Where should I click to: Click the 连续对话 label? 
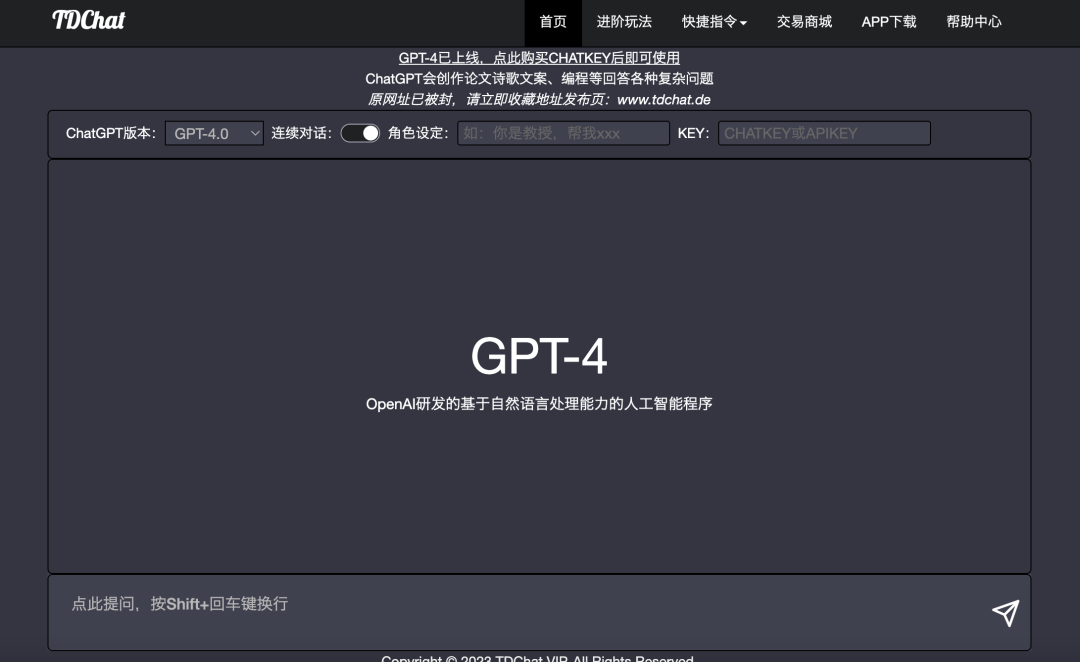301,133
